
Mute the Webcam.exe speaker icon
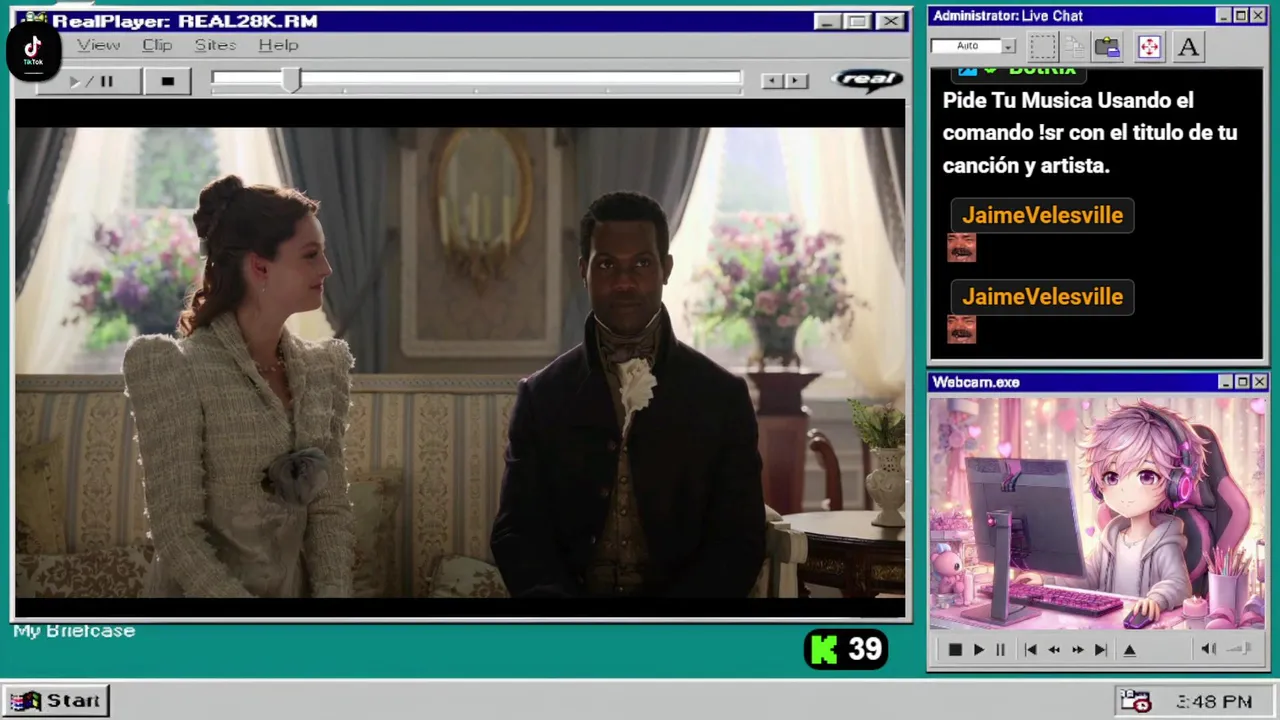[1208, 649]
